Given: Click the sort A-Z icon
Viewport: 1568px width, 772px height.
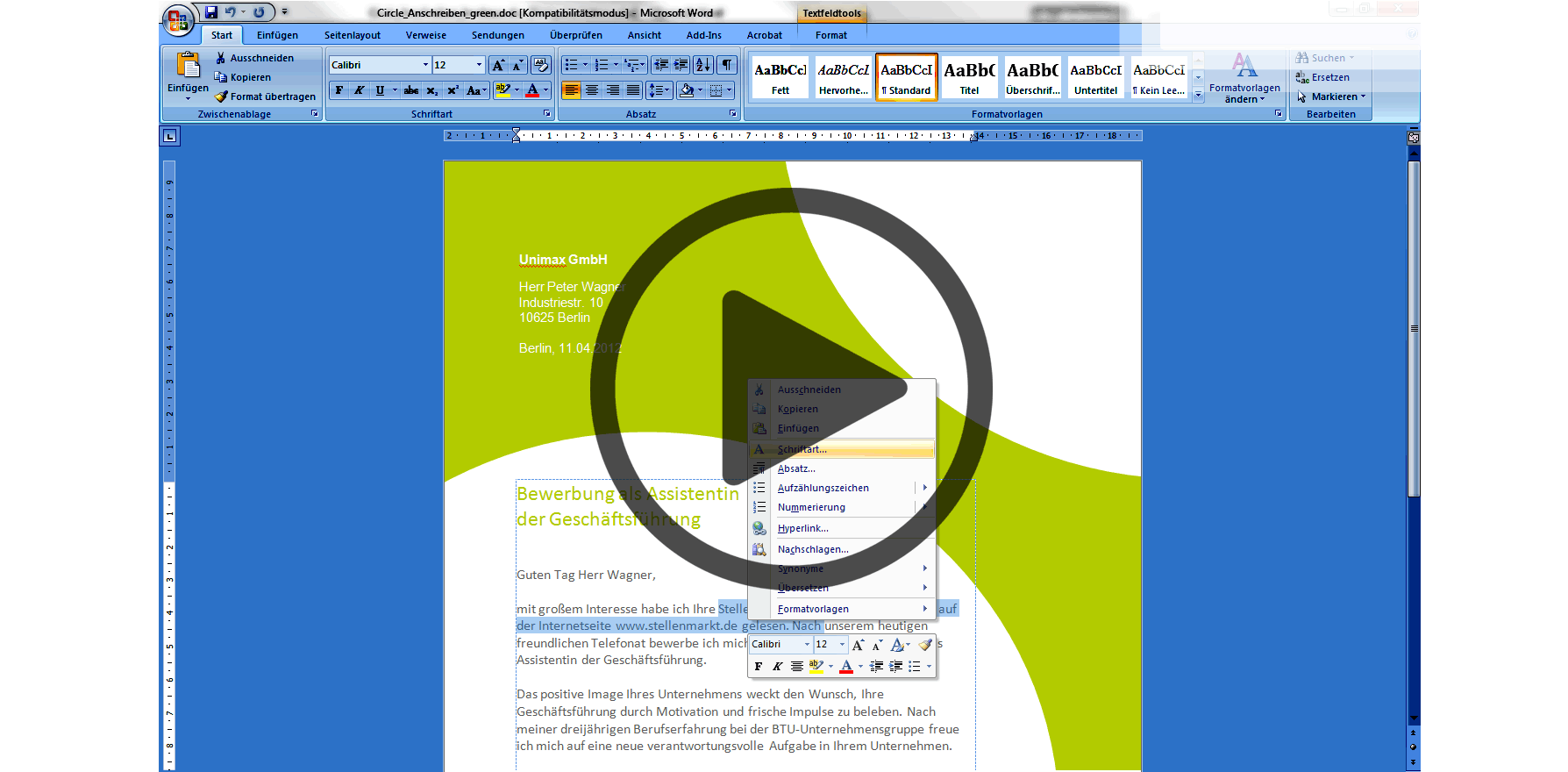Looking at the screenshot, I should [702, 65].
